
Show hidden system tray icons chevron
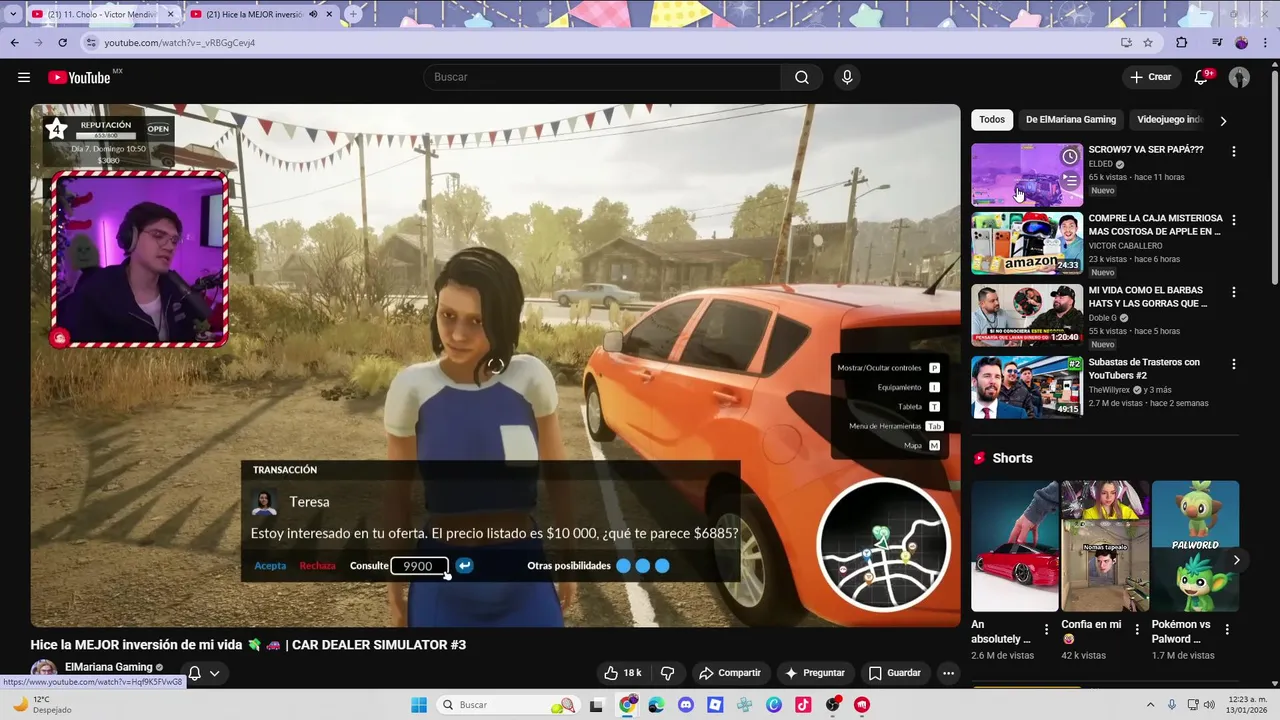pyautogui.click(x=1150, y=705)
